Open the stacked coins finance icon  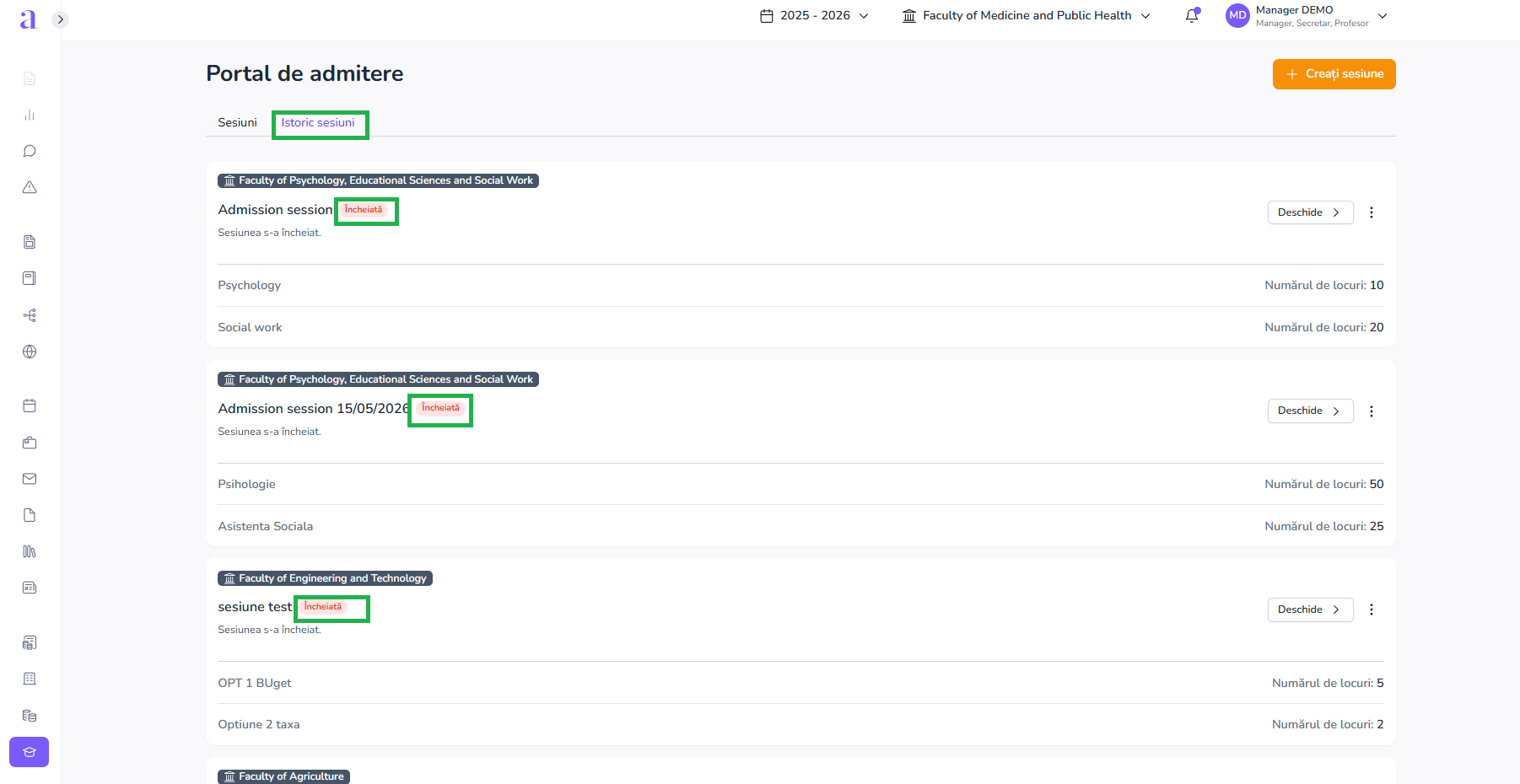pos(30,716)
